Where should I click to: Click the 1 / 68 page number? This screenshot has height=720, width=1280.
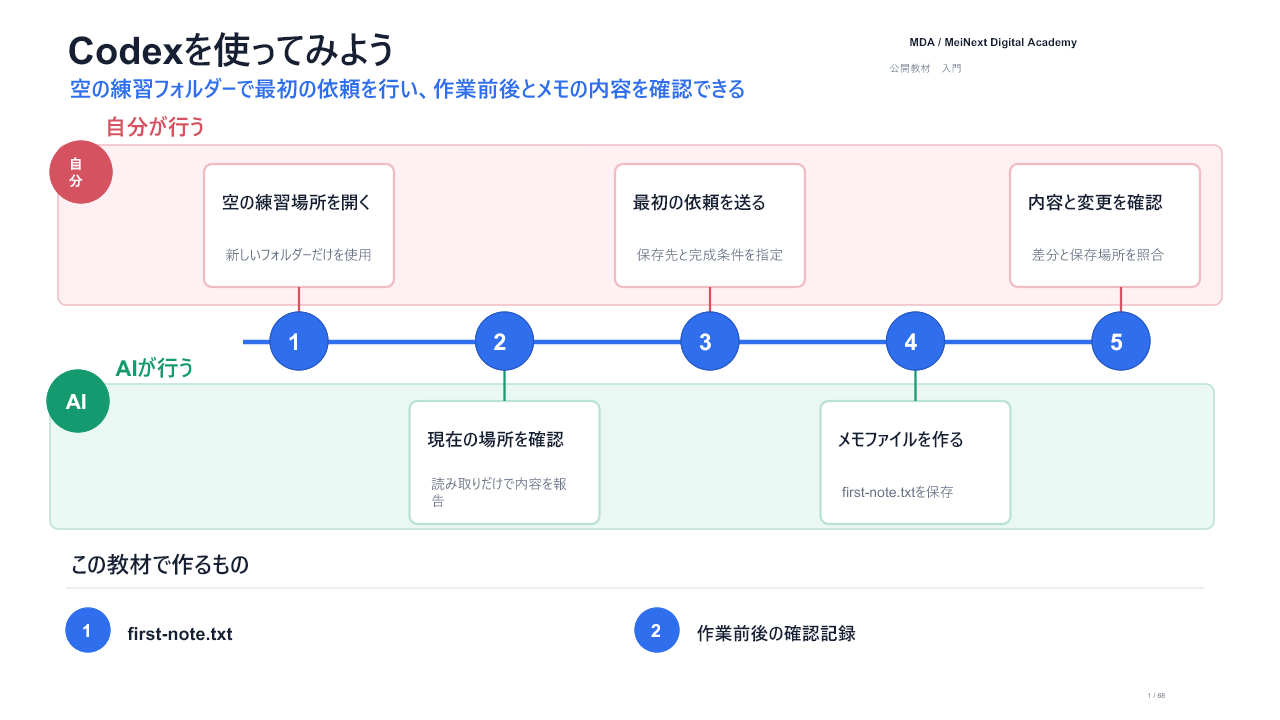[x=1156, y=696]
